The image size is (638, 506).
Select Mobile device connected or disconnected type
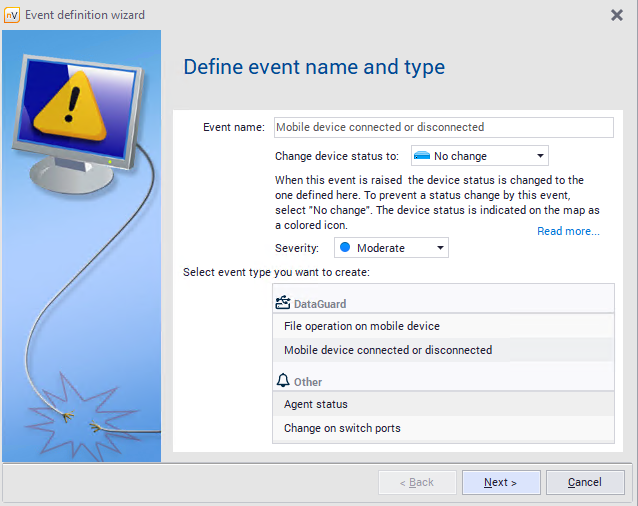(388, 350)
